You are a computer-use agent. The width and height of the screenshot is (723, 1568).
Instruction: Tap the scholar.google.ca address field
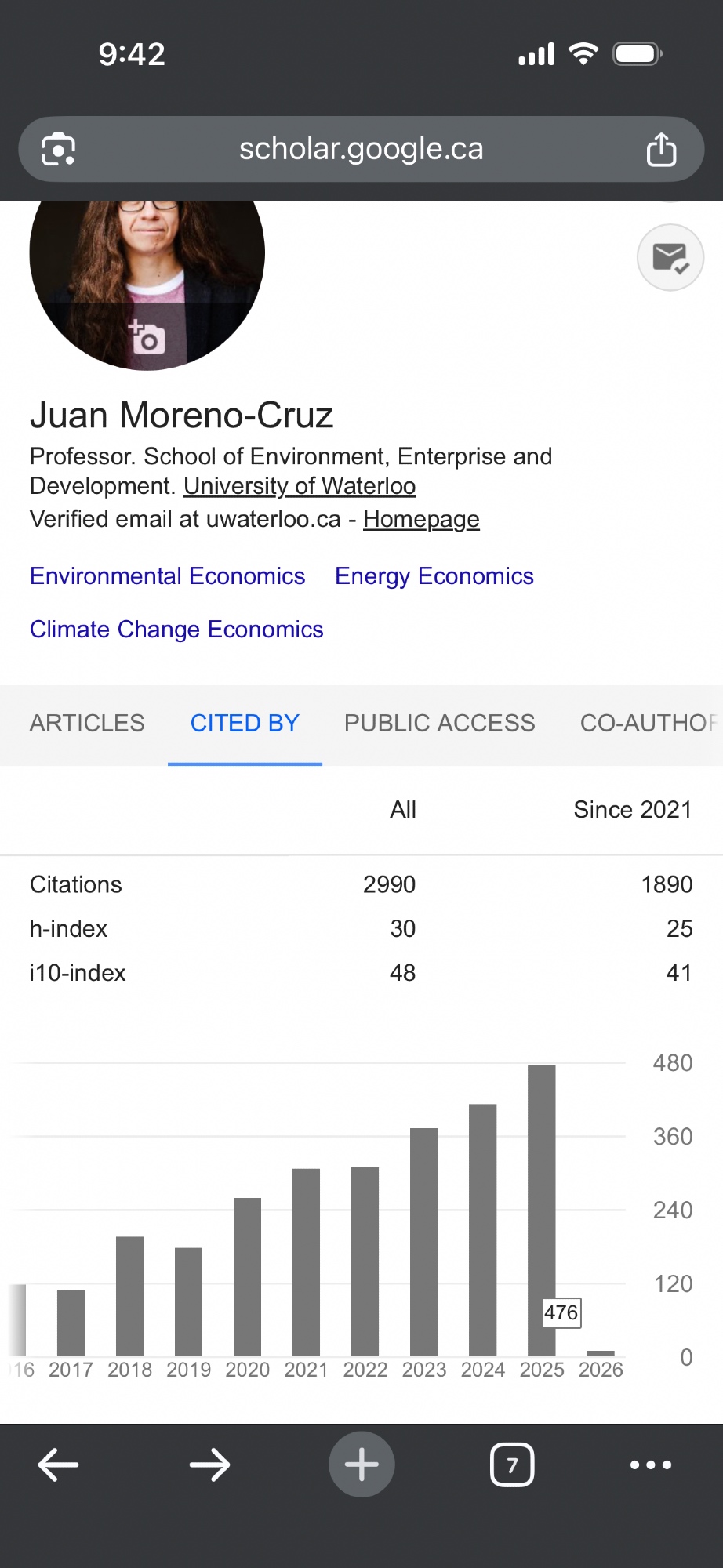[361, 149]
